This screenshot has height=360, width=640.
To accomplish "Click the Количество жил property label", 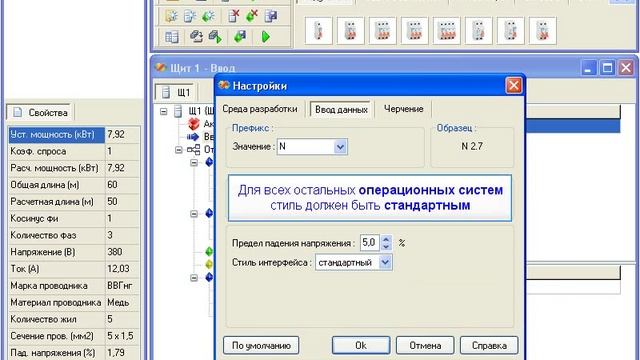I will (43, 319).
